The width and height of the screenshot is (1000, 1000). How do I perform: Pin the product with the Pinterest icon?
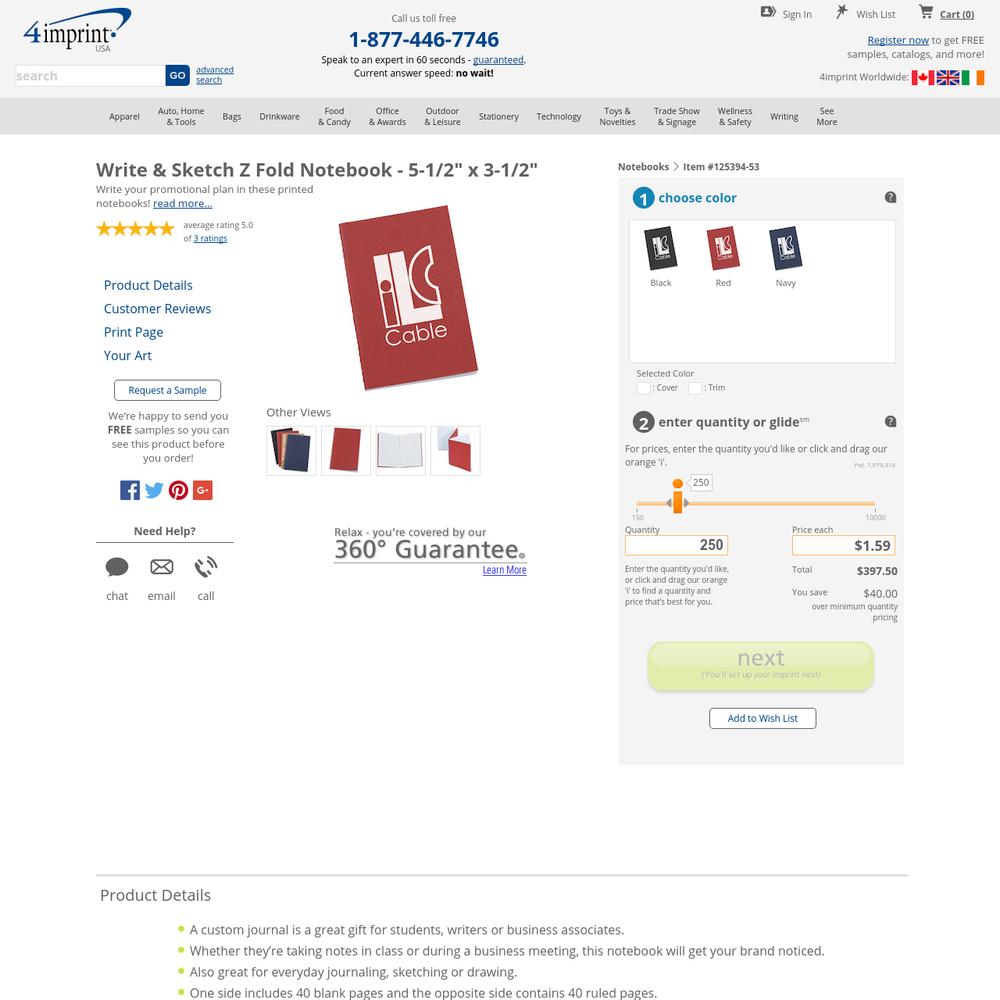click(x=178, y=490)
